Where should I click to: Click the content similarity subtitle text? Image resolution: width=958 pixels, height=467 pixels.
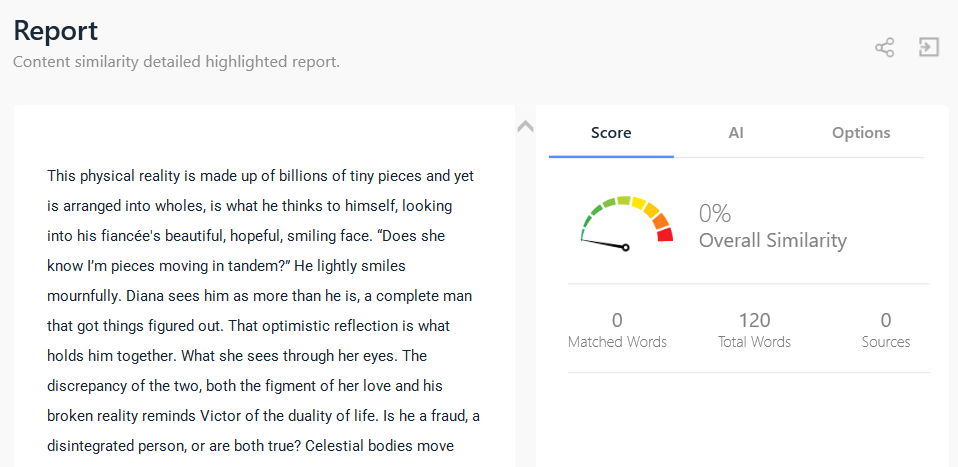(176, 62)
